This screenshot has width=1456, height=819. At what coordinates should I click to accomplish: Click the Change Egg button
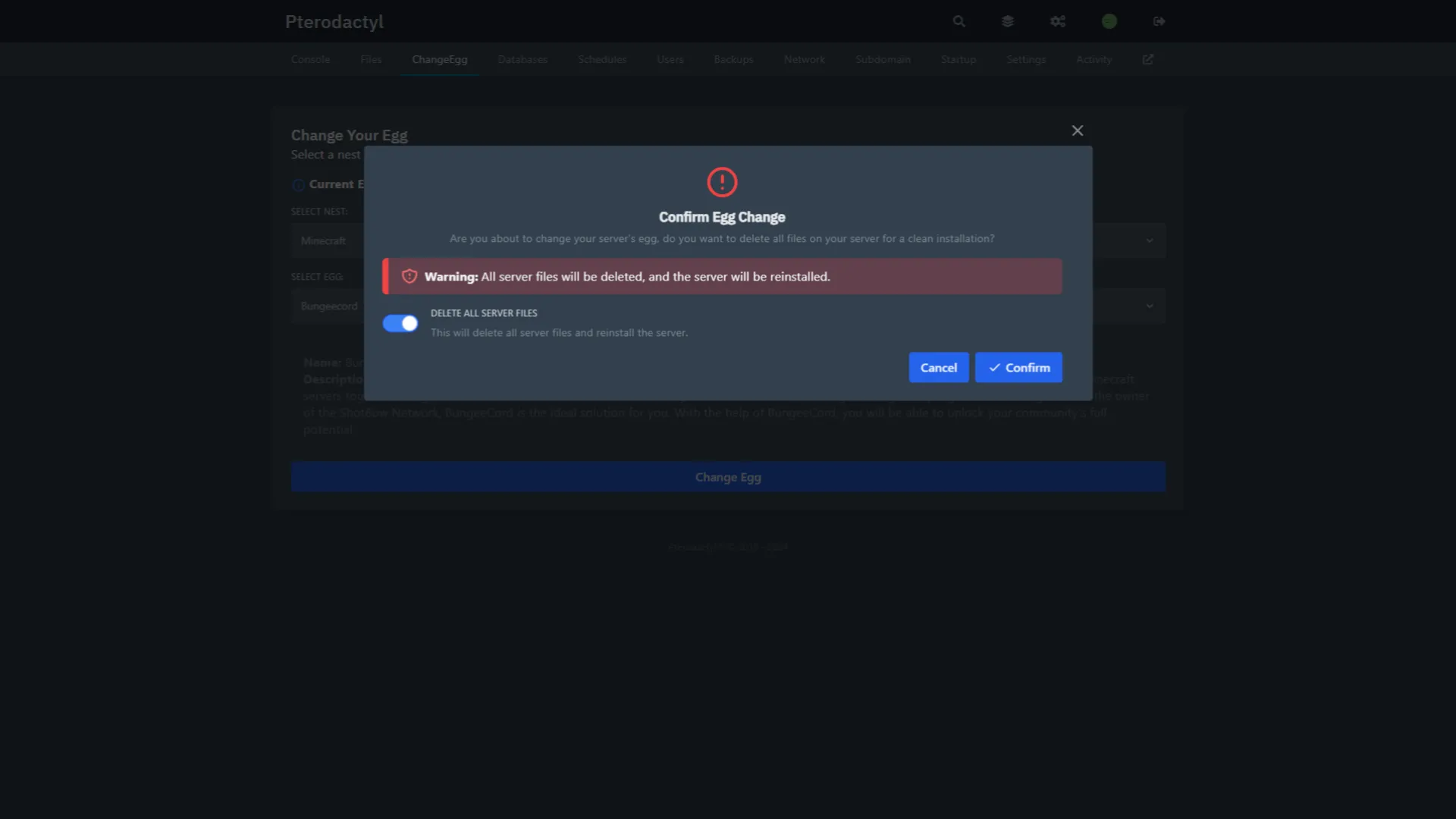(727, 477)
